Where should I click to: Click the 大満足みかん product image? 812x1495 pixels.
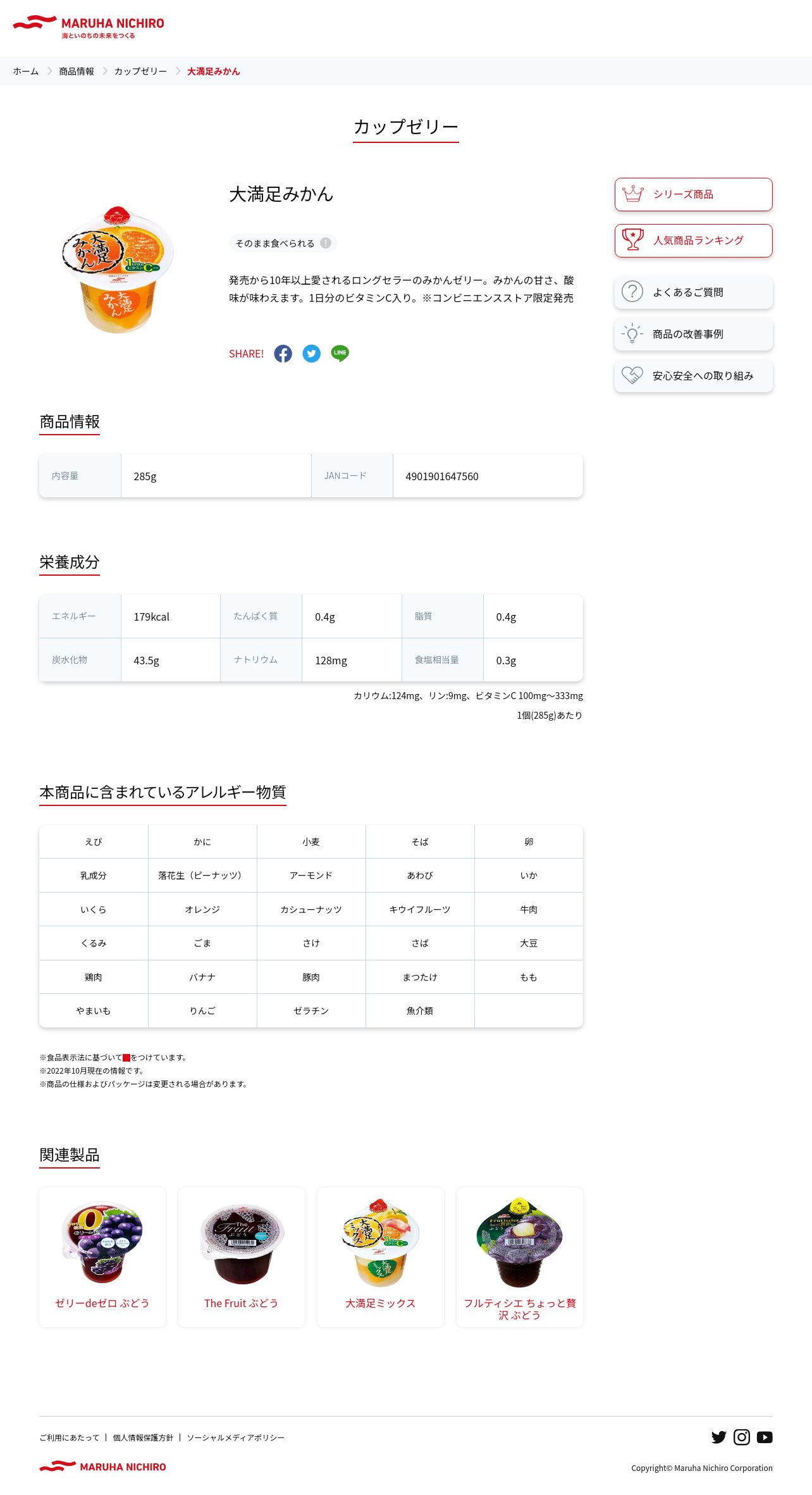pos(118,269)
